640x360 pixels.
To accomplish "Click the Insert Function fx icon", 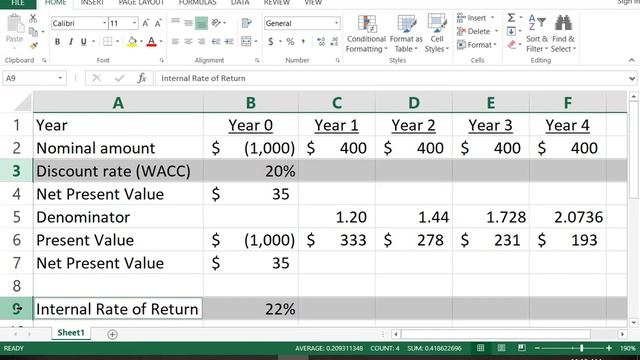I will [x=142, y=78].
